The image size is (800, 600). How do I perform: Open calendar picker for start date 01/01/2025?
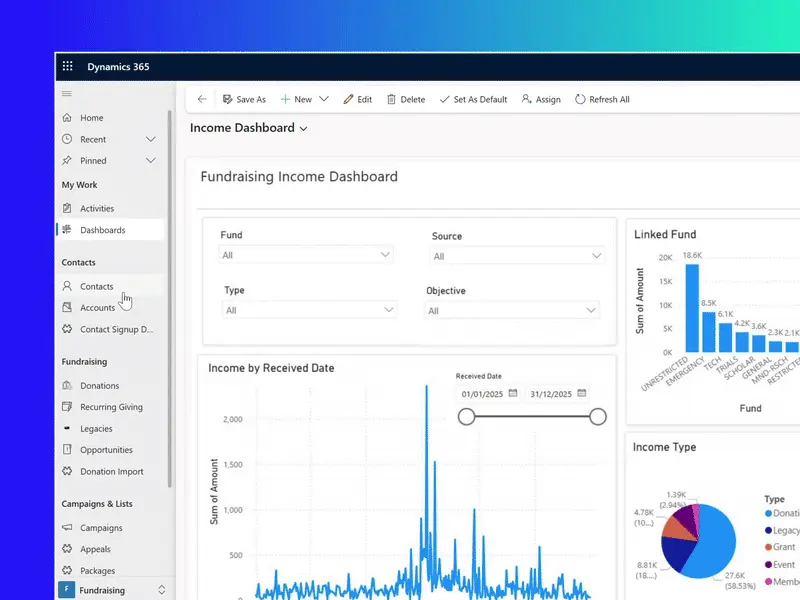513,394
